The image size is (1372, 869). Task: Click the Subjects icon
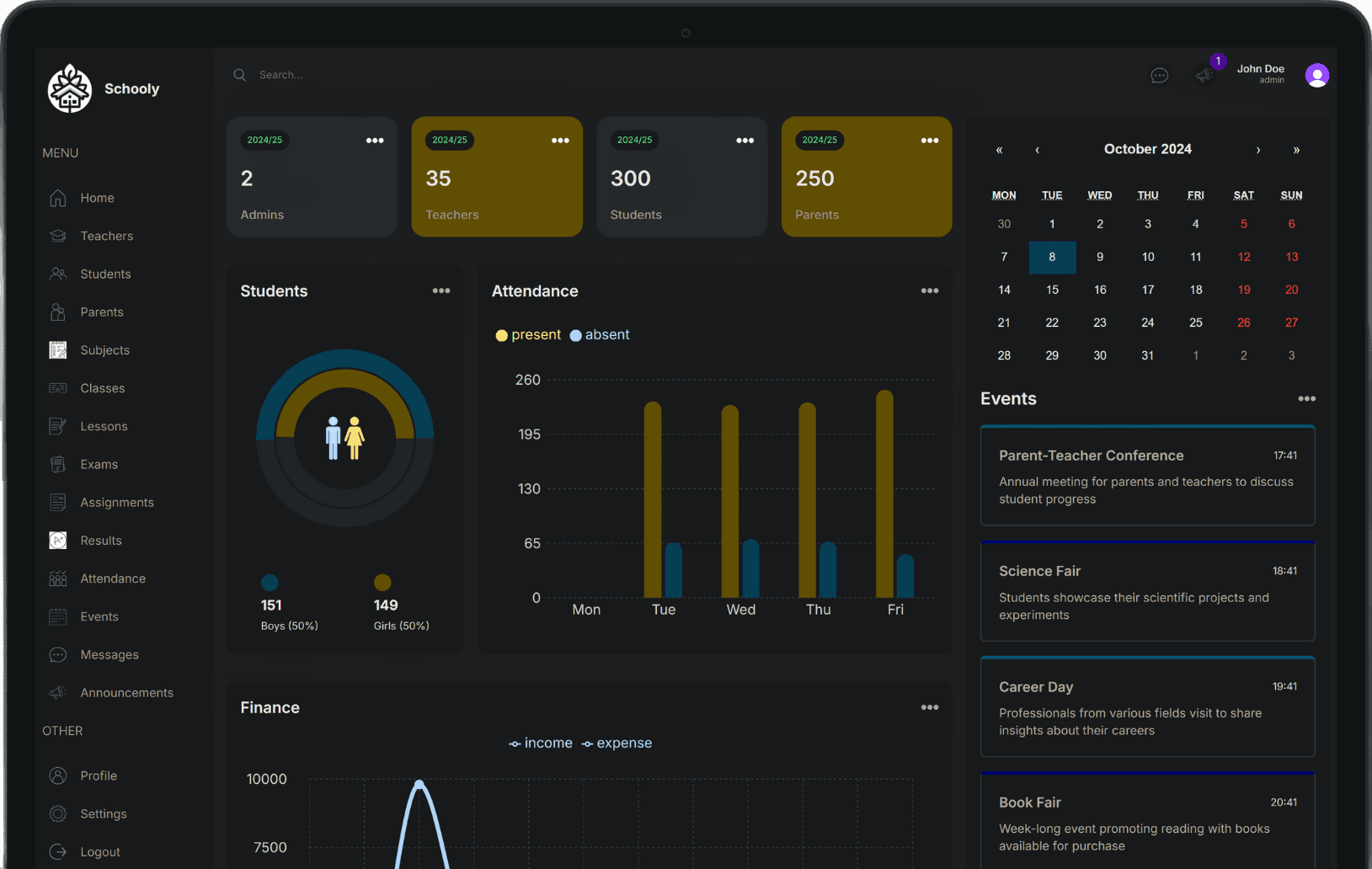click(58, 350)
